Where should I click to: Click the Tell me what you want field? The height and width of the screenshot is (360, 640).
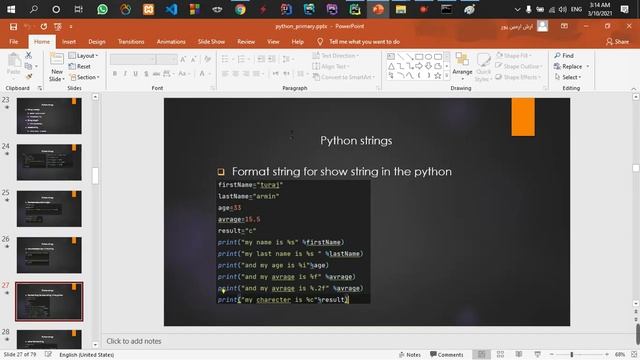[364, 42]
